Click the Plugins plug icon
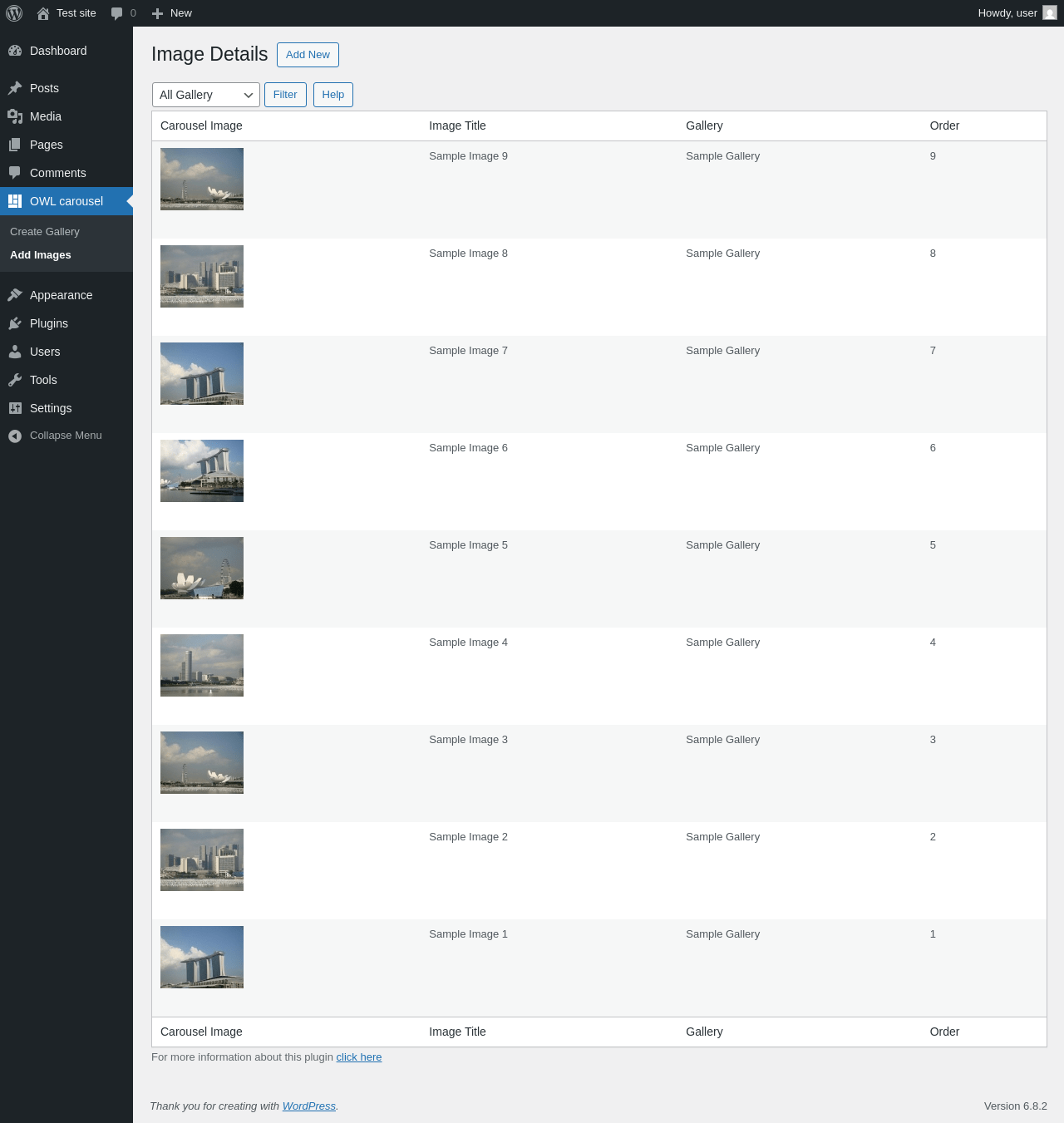The image size is (1064, 1123). point(15,323)
